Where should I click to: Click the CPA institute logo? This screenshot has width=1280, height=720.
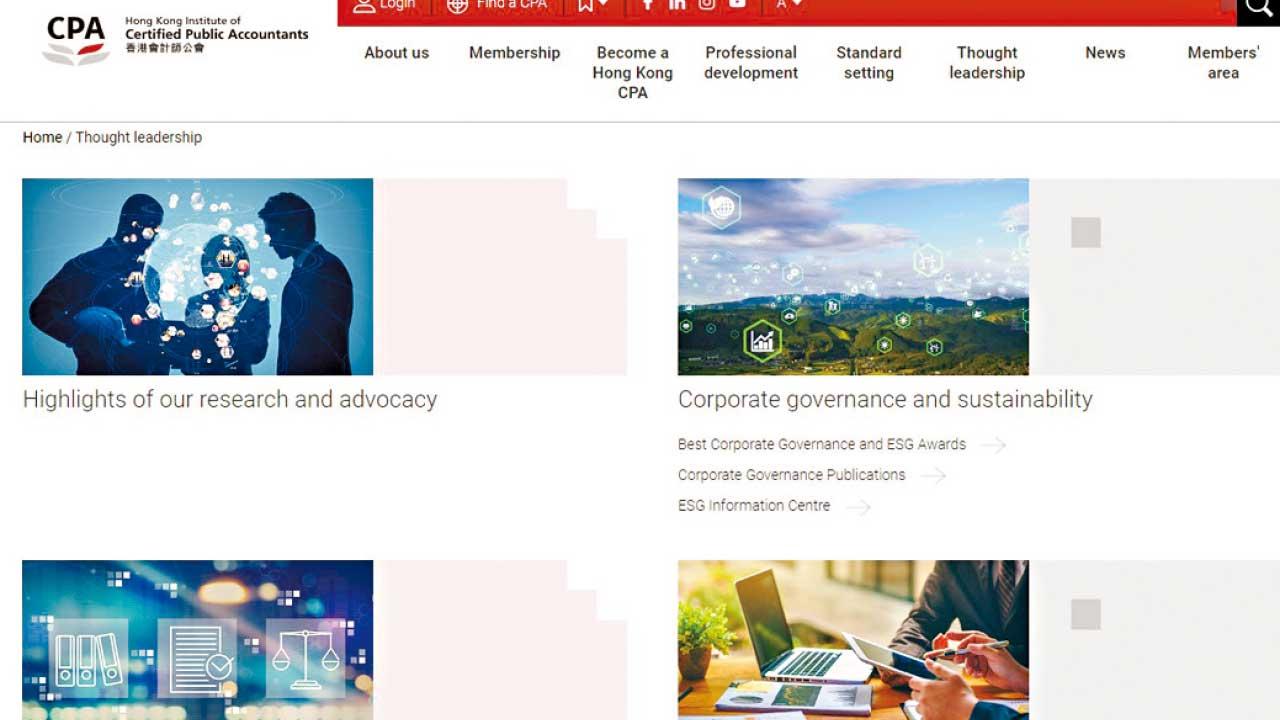pos(176,40)
